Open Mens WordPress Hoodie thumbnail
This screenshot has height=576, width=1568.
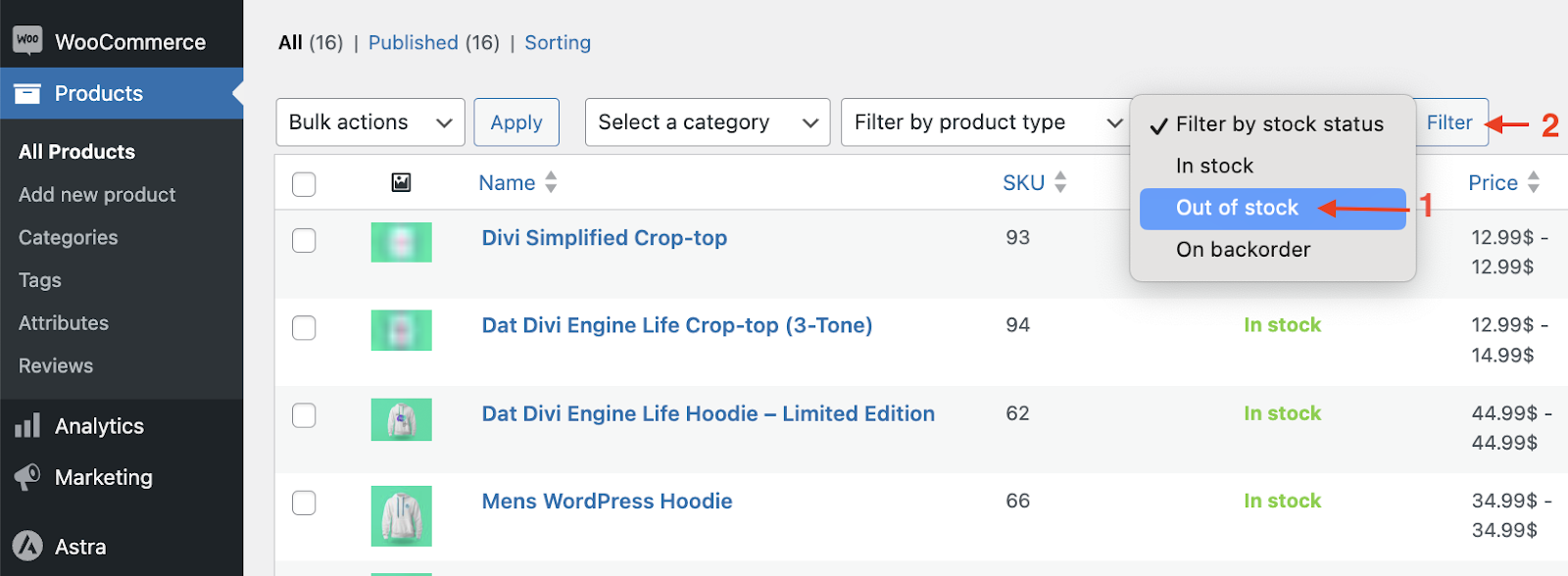401,516
